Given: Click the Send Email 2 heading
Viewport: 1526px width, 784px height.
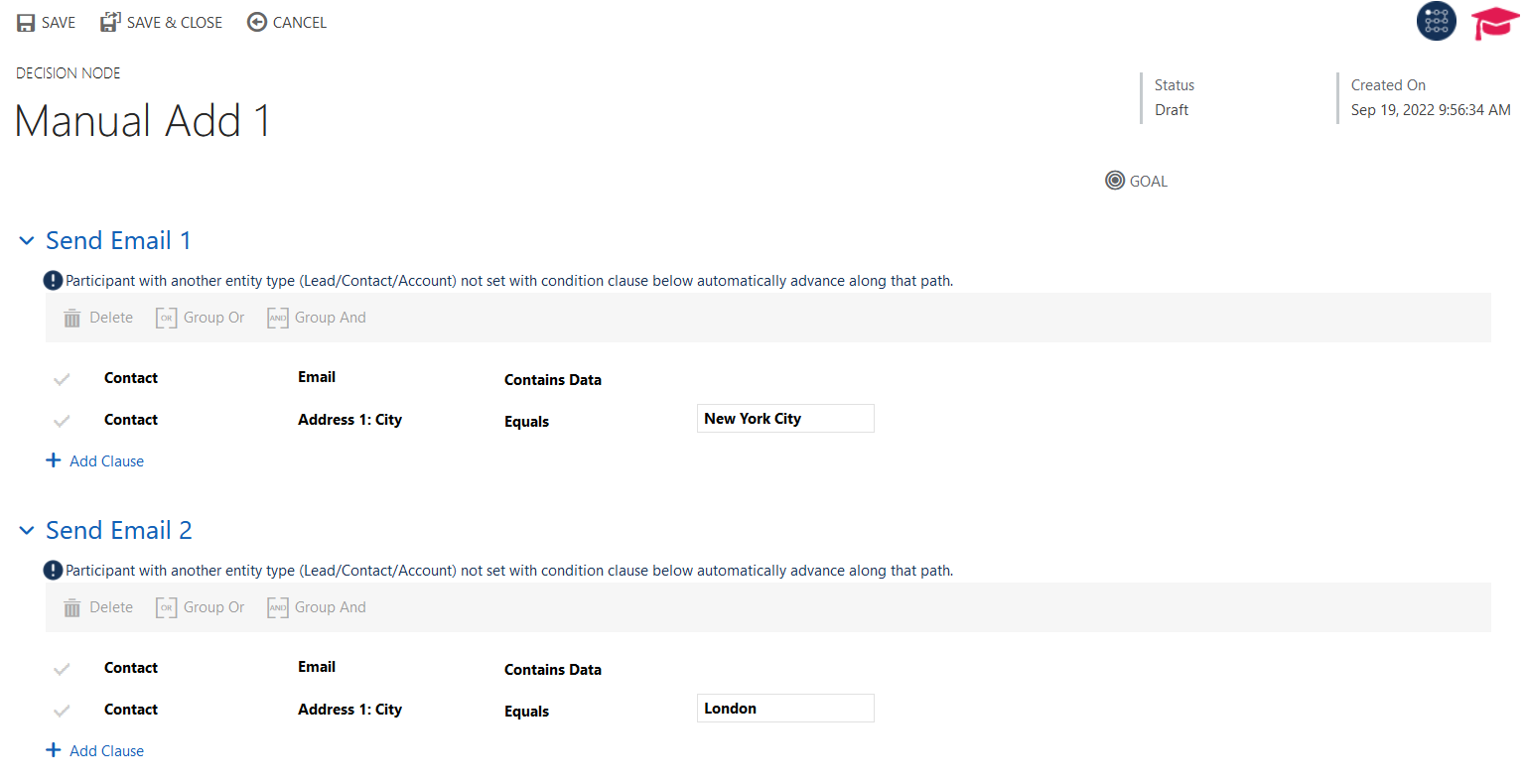Looking at the screenshot, I should 119,530.
